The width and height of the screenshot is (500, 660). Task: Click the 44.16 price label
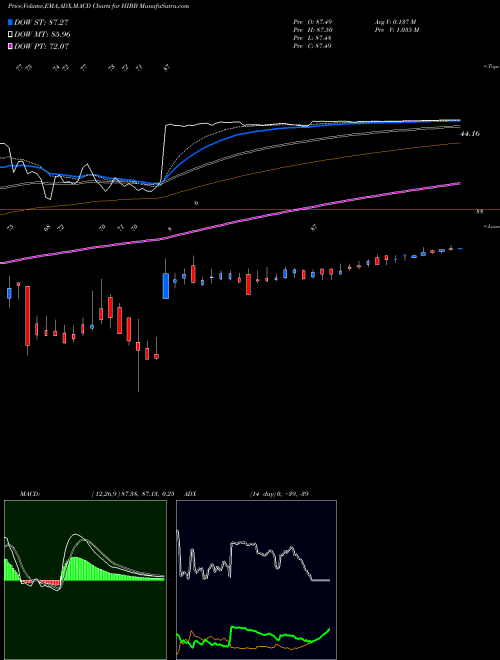[x=470, y=134]
